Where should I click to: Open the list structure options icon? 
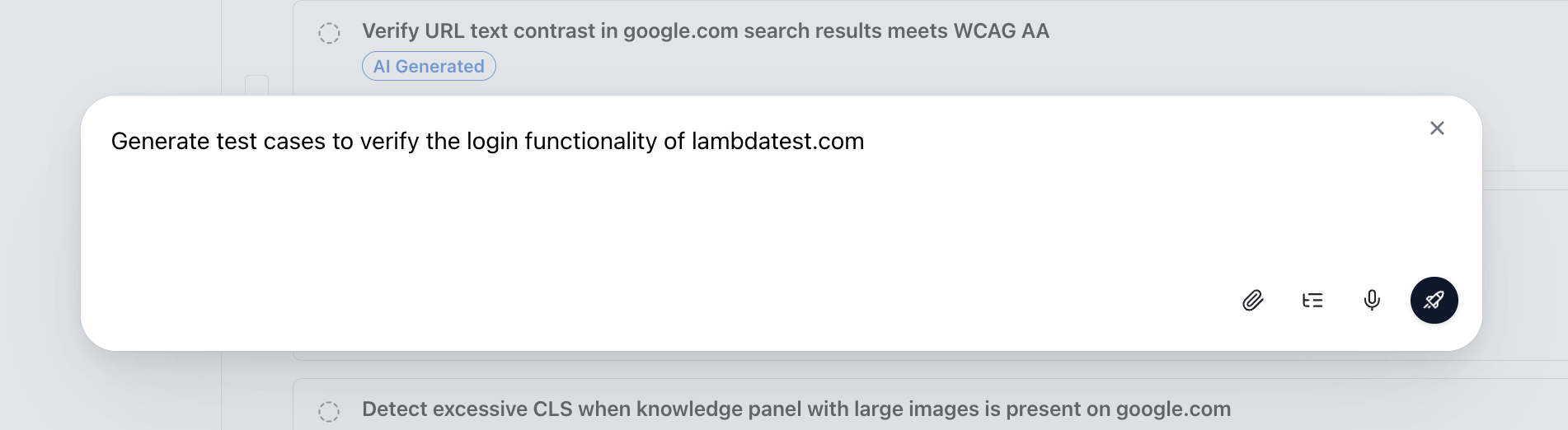[1312, 301]
